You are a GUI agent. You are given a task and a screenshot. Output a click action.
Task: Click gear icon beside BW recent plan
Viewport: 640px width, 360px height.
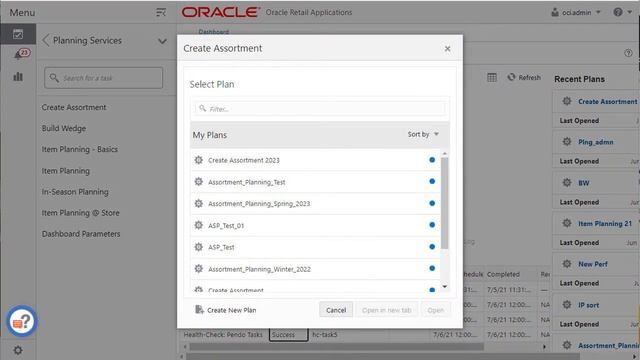coord(567,182)
